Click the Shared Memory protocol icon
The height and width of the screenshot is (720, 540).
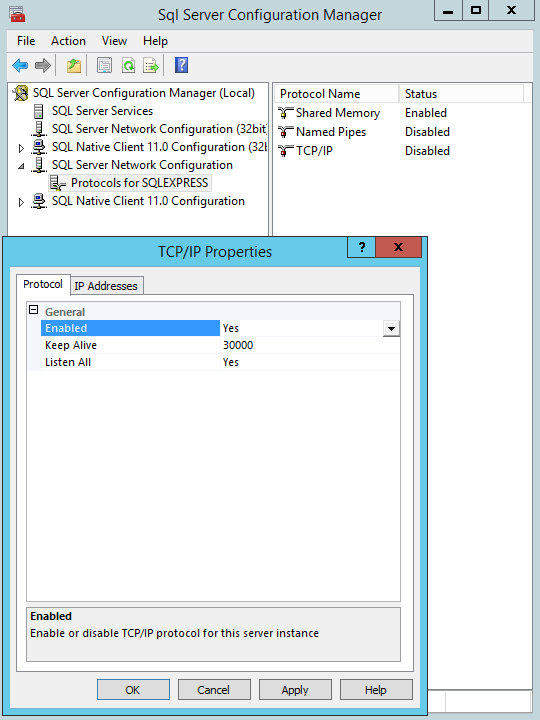285,113
